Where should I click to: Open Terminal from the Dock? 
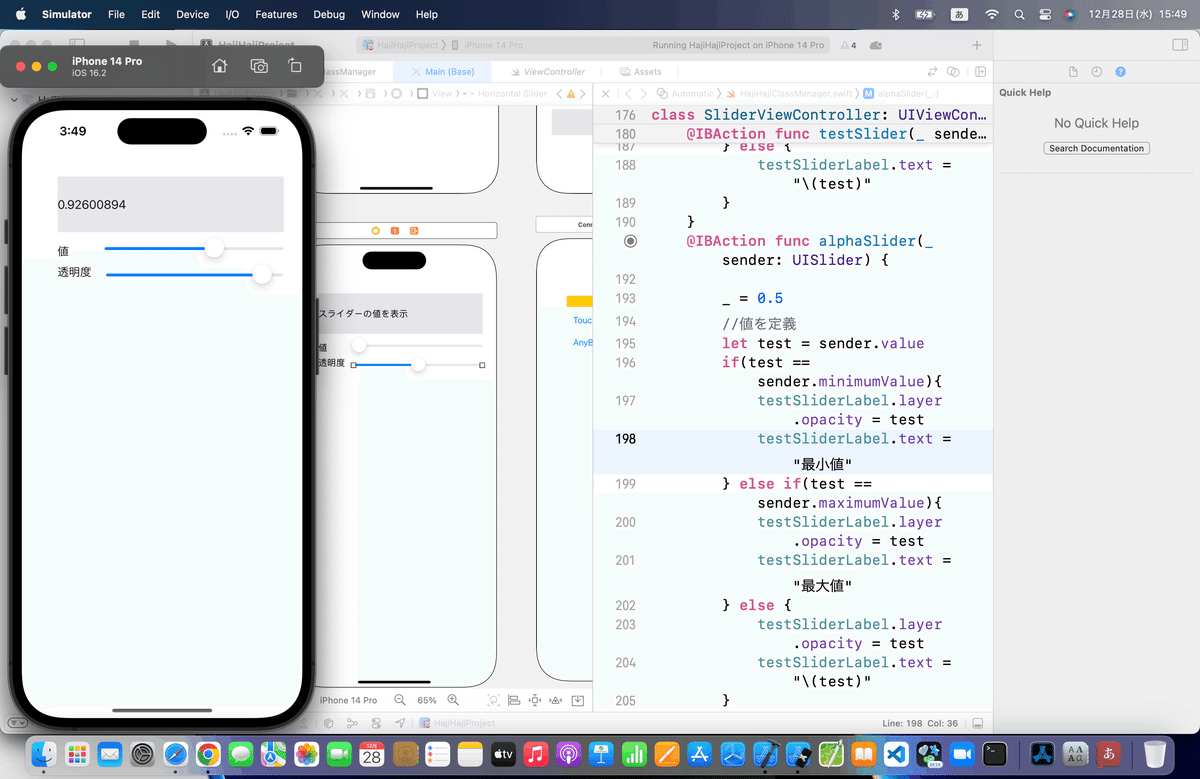995,754
